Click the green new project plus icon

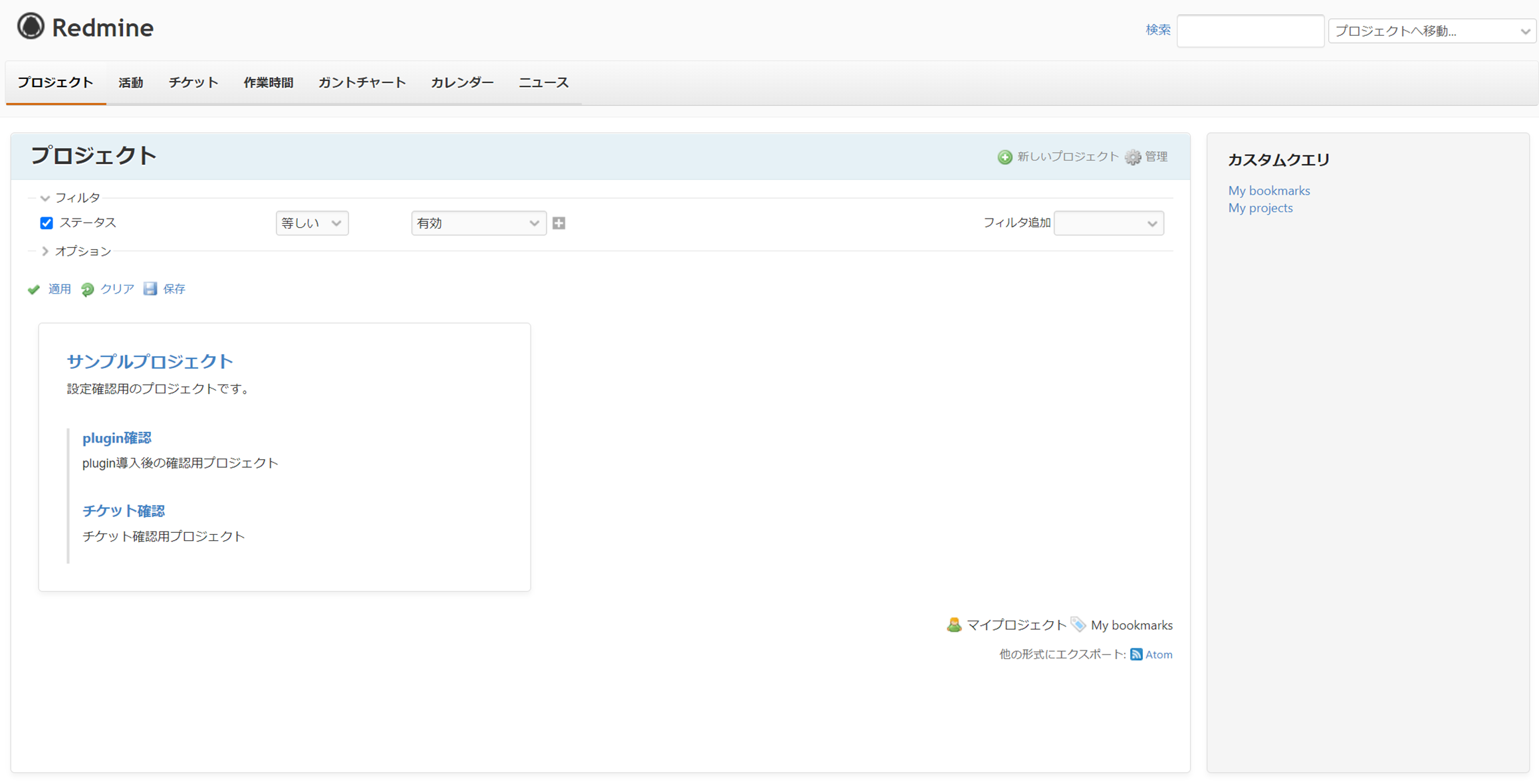(1005, 157)
